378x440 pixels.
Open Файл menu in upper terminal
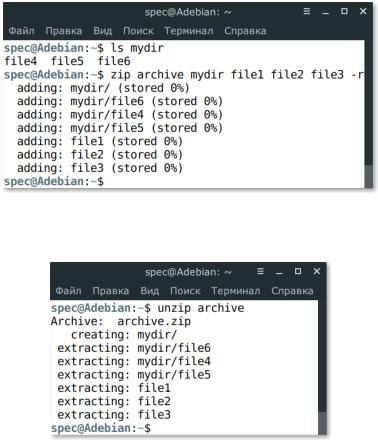coord(21,31)
